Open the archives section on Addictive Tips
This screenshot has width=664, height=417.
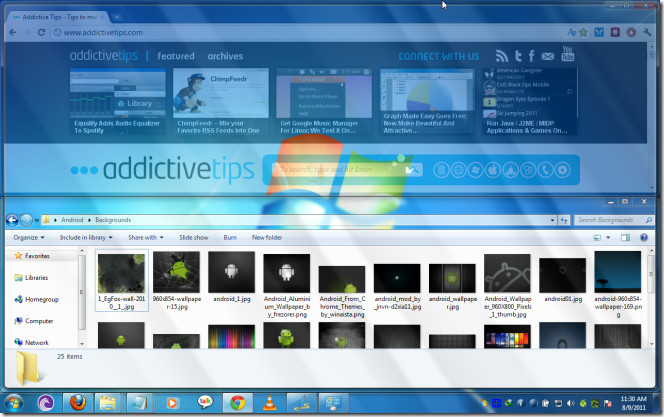(225, 56)
